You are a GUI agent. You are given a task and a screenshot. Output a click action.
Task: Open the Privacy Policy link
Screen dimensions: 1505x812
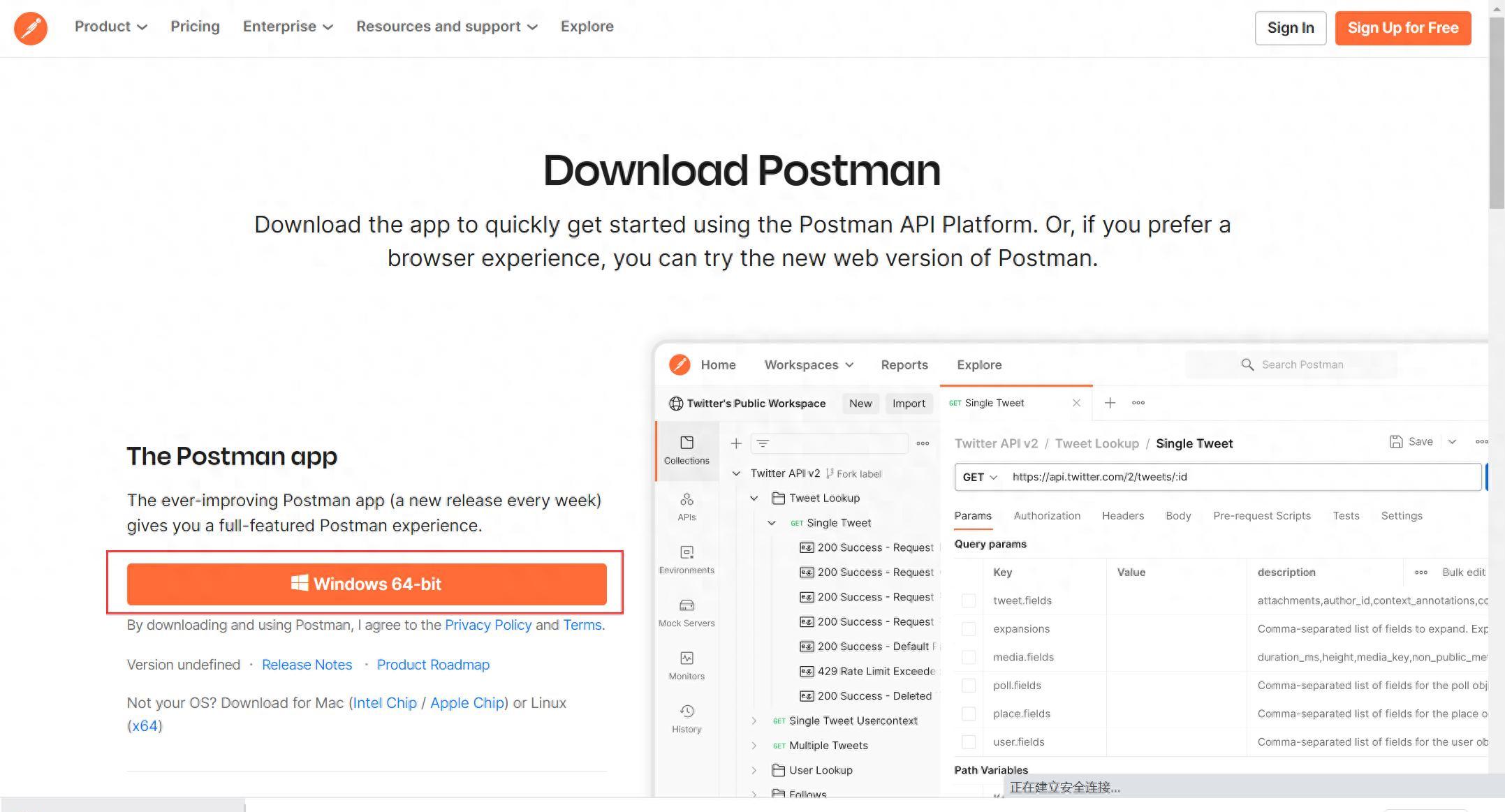[x=488, y=625]
